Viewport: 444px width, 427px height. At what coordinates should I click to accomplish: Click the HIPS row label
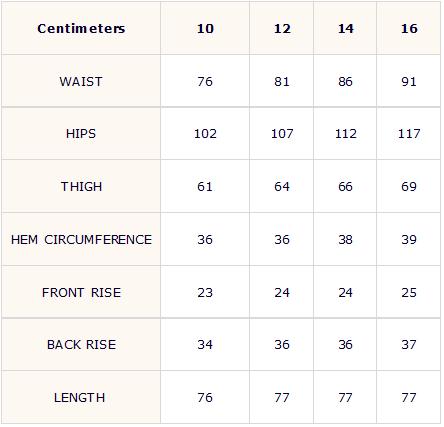[81, 134]
